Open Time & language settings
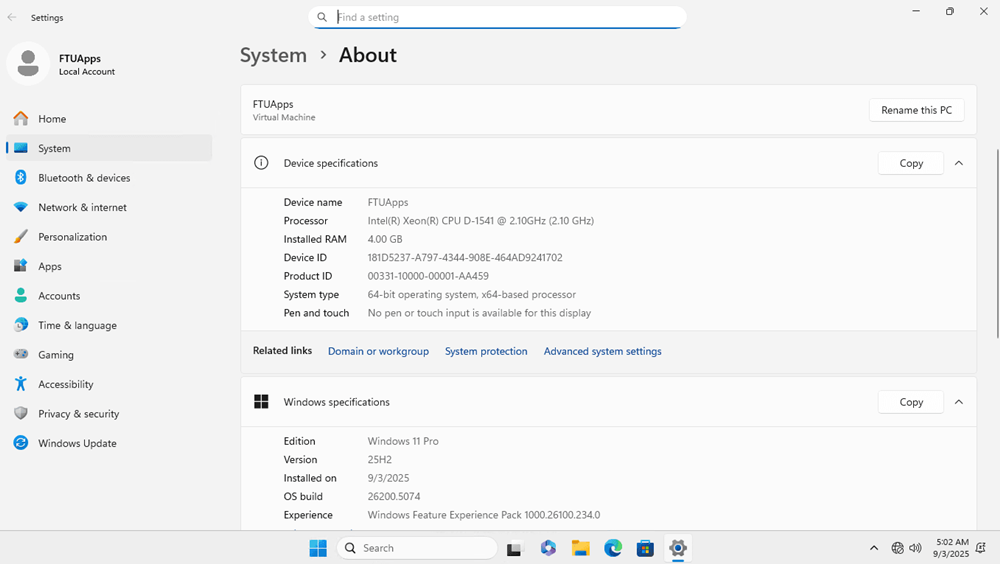 coord(77,326)
